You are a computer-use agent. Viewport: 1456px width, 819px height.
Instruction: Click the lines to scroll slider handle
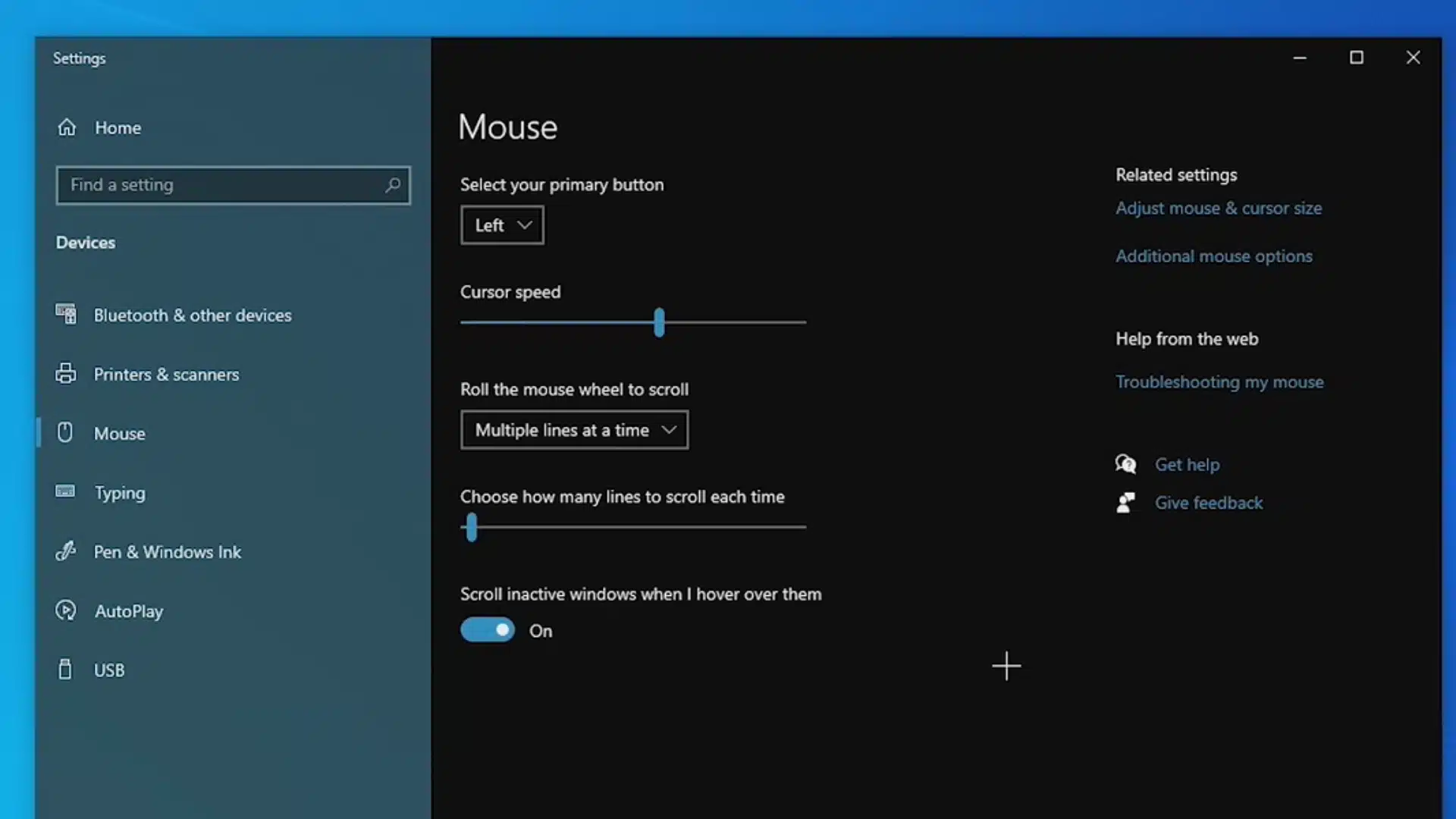[x=472, y=527]
